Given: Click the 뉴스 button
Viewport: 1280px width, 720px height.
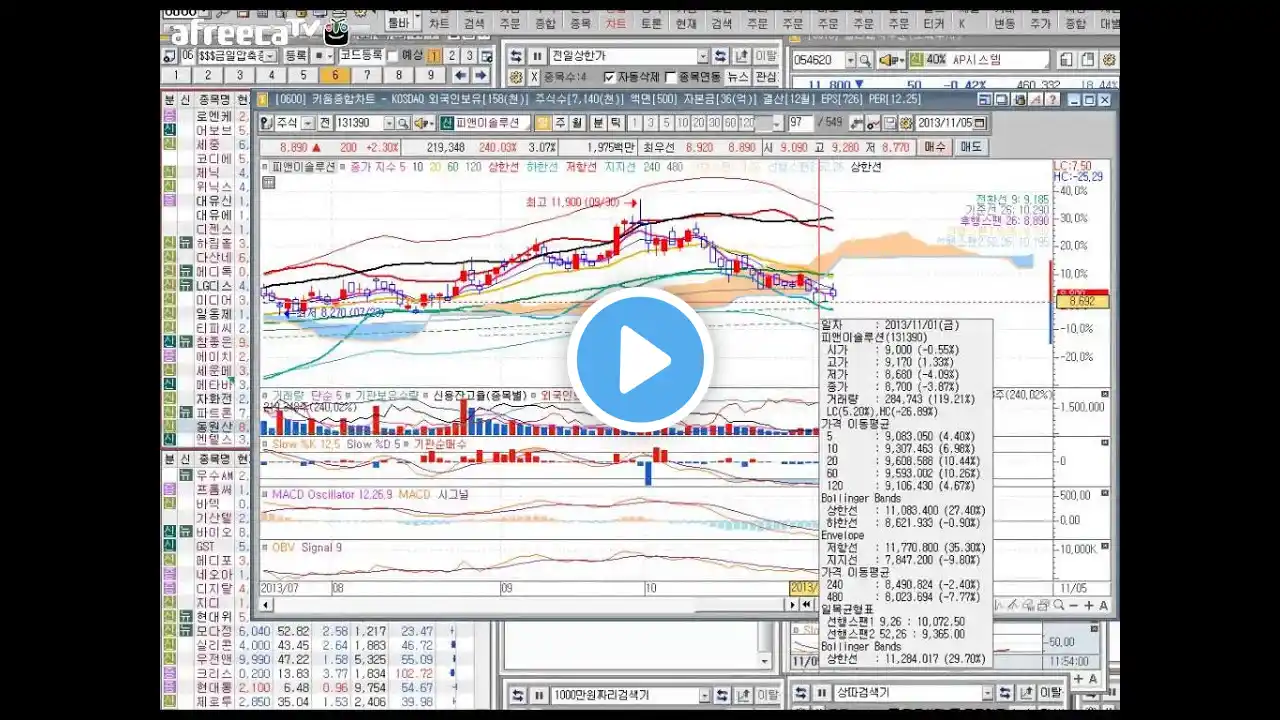Looking at the screenshot, I should (x=737, y=76).
